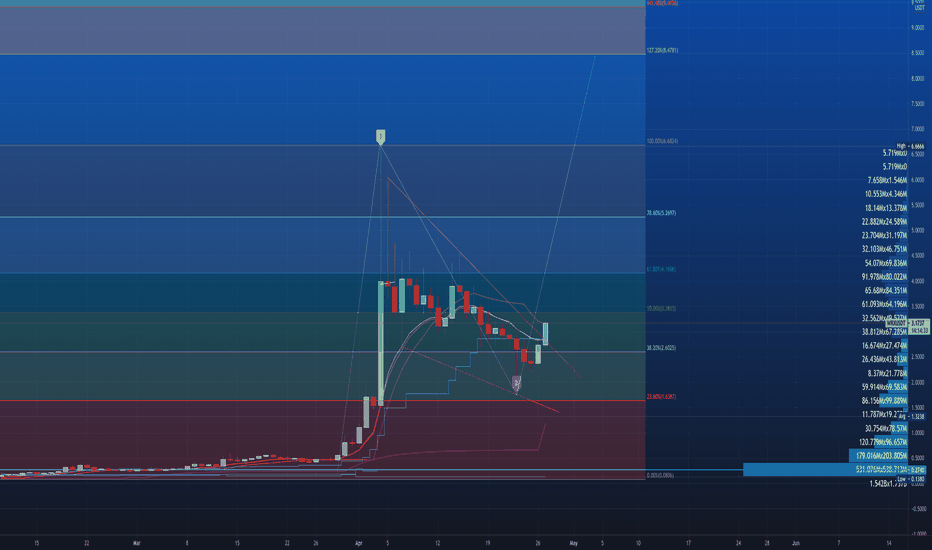
Task: Select volume profile row 30.754Mx78.57M
Action: [x=886, y=429]
